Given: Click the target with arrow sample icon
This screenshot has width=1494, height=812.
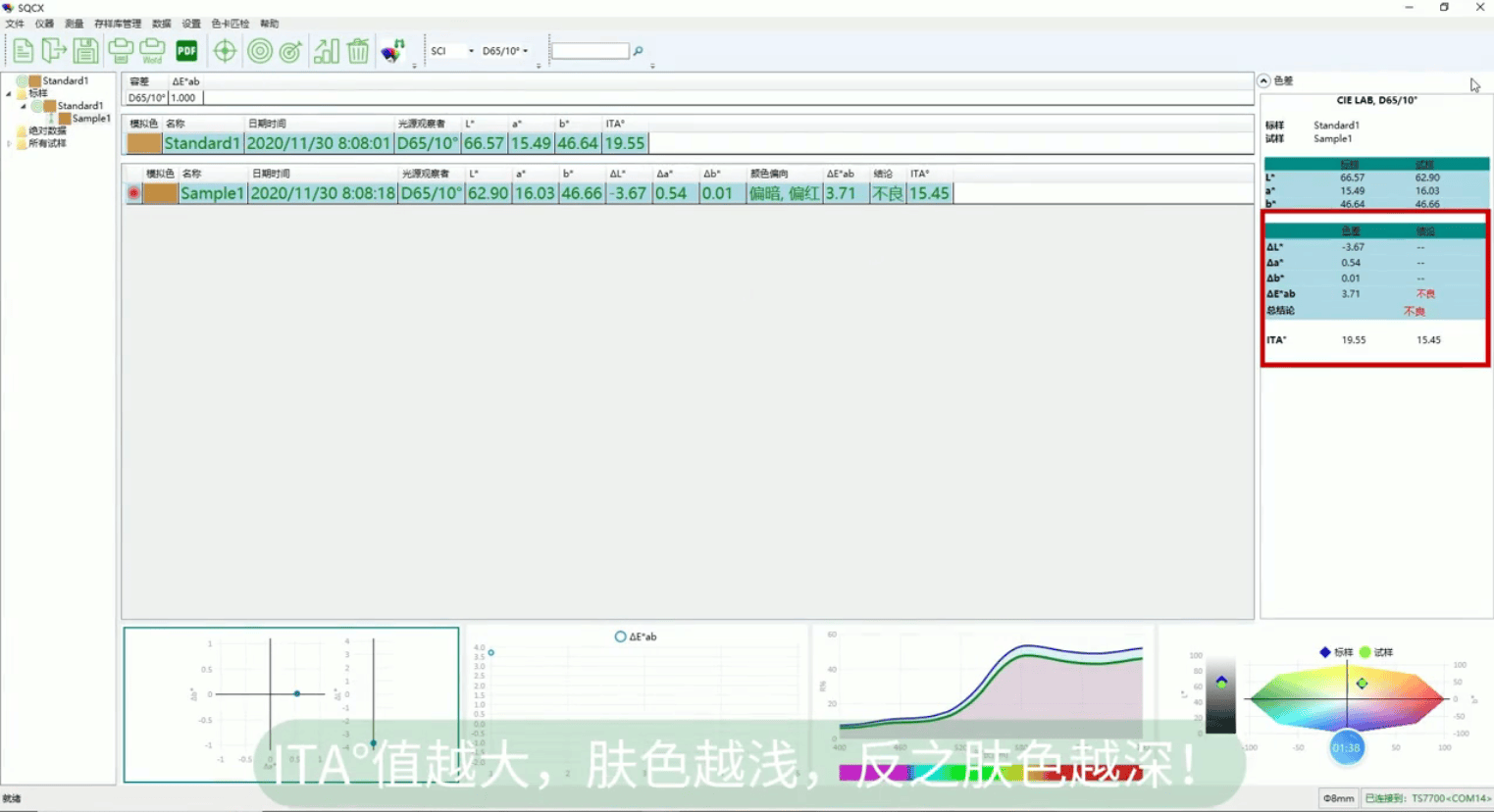Looking at the screenshot, I should (x=290, y=51).
